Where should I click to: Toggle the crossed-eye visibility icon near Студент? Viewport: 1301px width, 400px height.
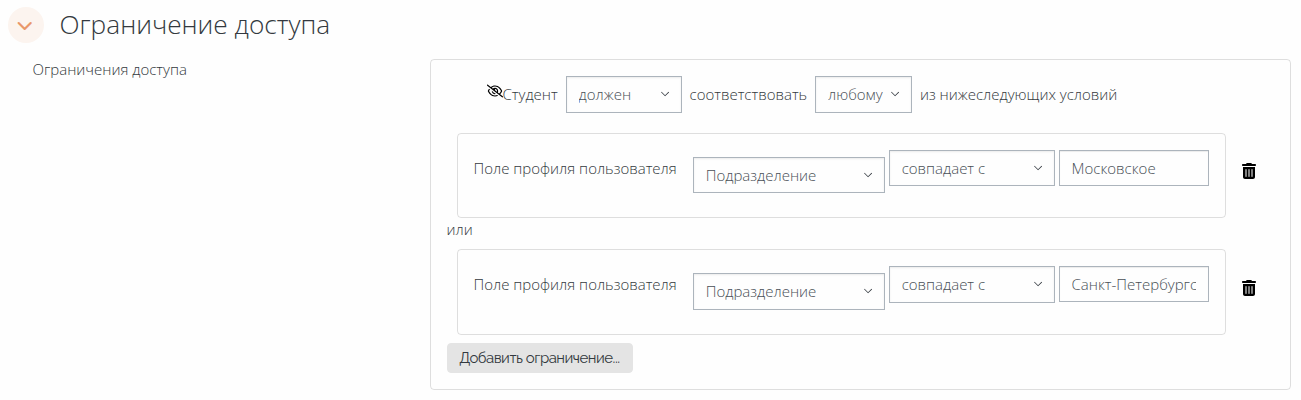pyautogui.click(x=494, y=93)
